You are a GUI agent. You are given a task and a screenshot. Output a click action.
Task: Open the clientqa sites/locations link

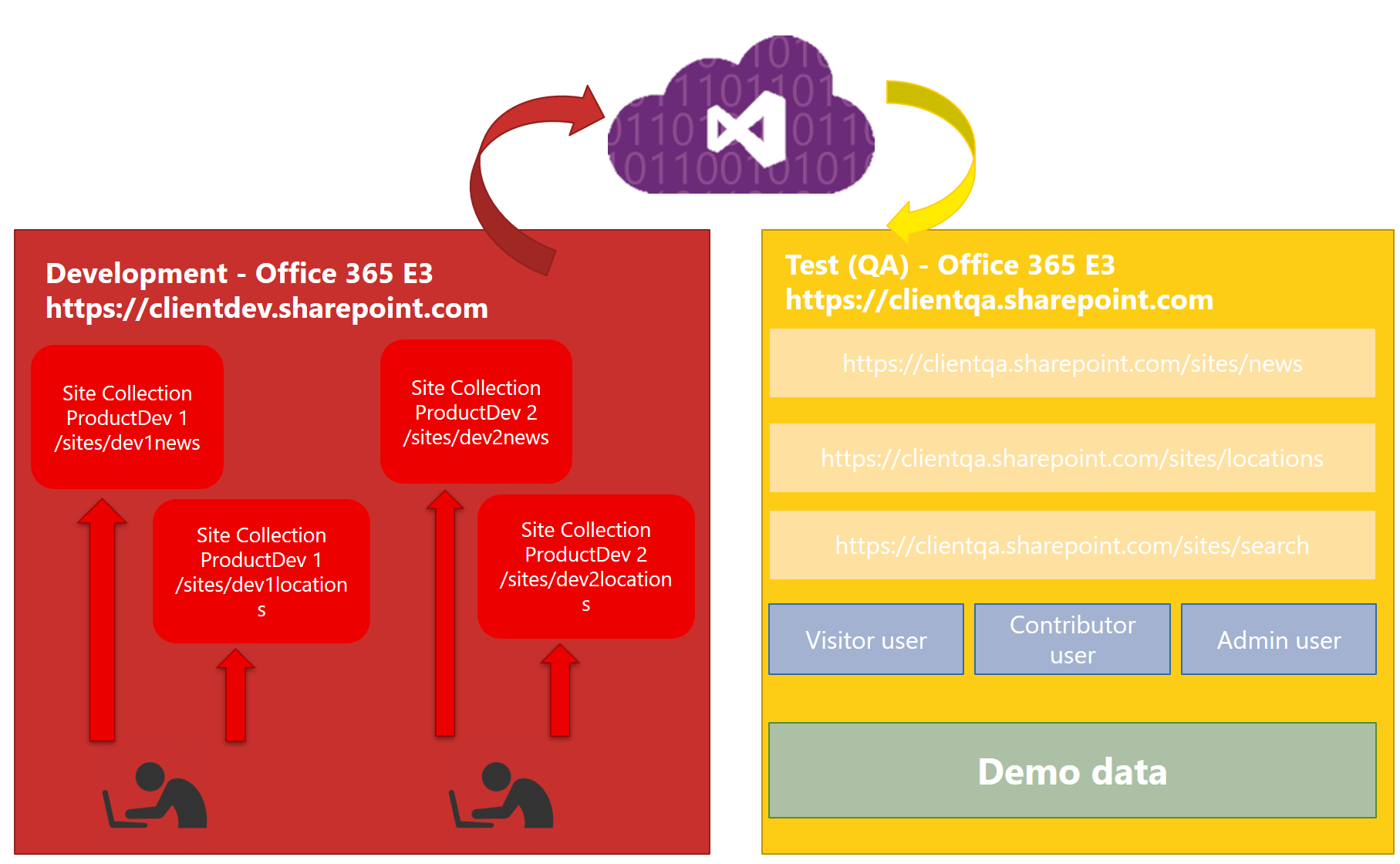click(x=1072, y=458)
